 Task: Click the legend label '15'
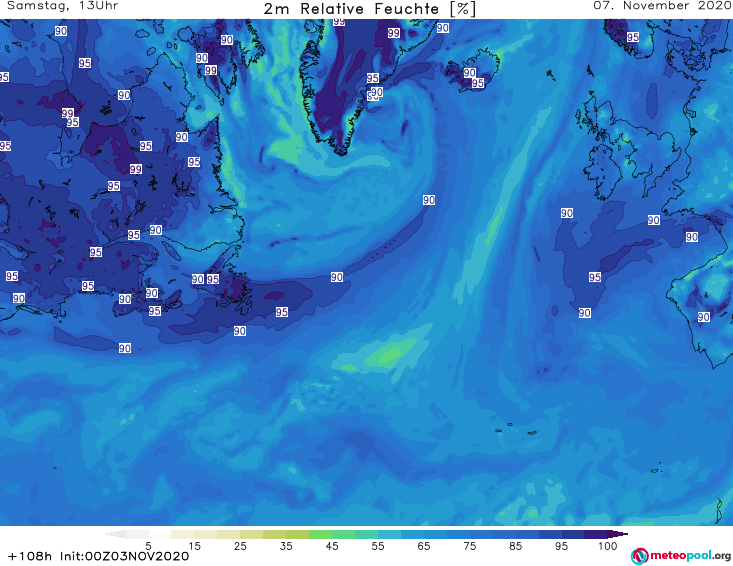pyautogui.click(x=194, y=546)
